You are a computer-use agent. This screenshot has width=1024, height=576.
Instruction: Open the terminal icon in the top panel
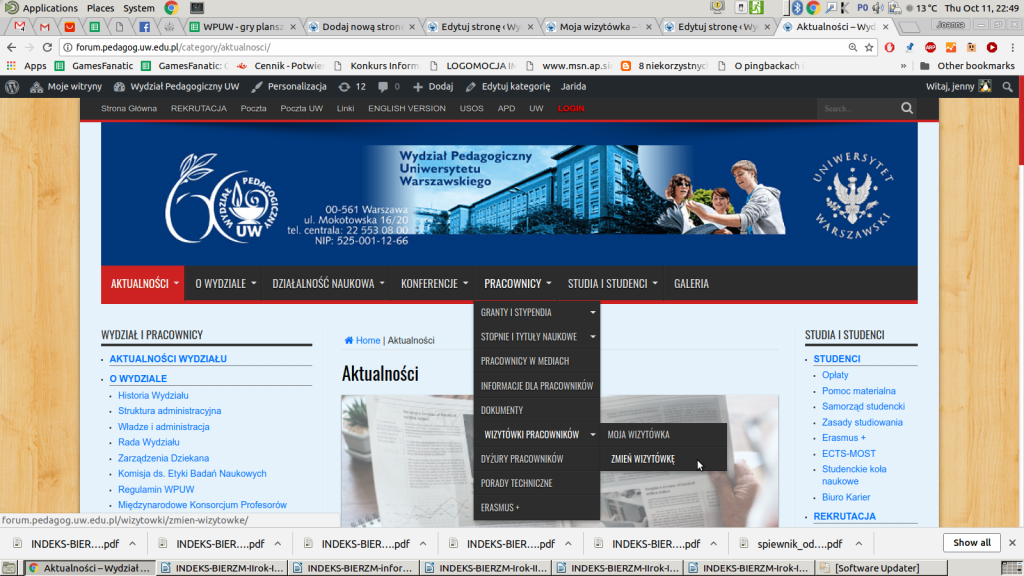tap(197, 8)
